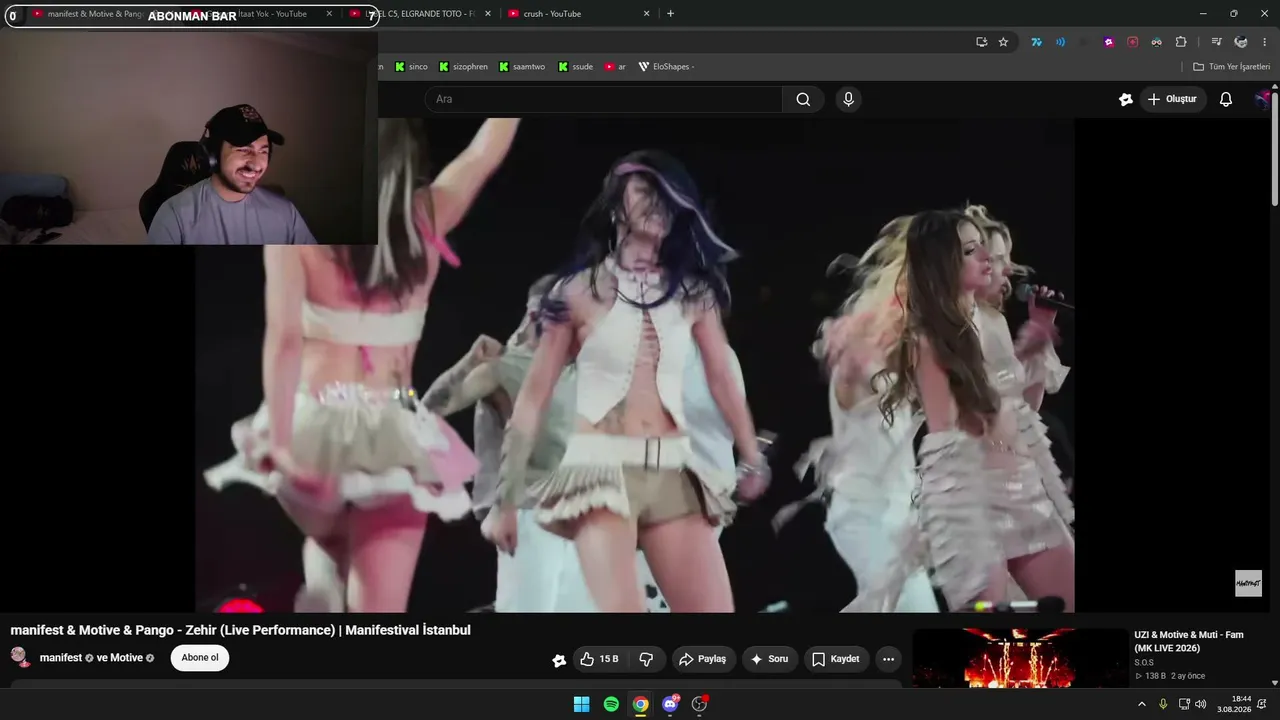The height and width of the screenshot is (720, 1280).
Task: Open the purple star extension icon
Action: coord(1109,42)
